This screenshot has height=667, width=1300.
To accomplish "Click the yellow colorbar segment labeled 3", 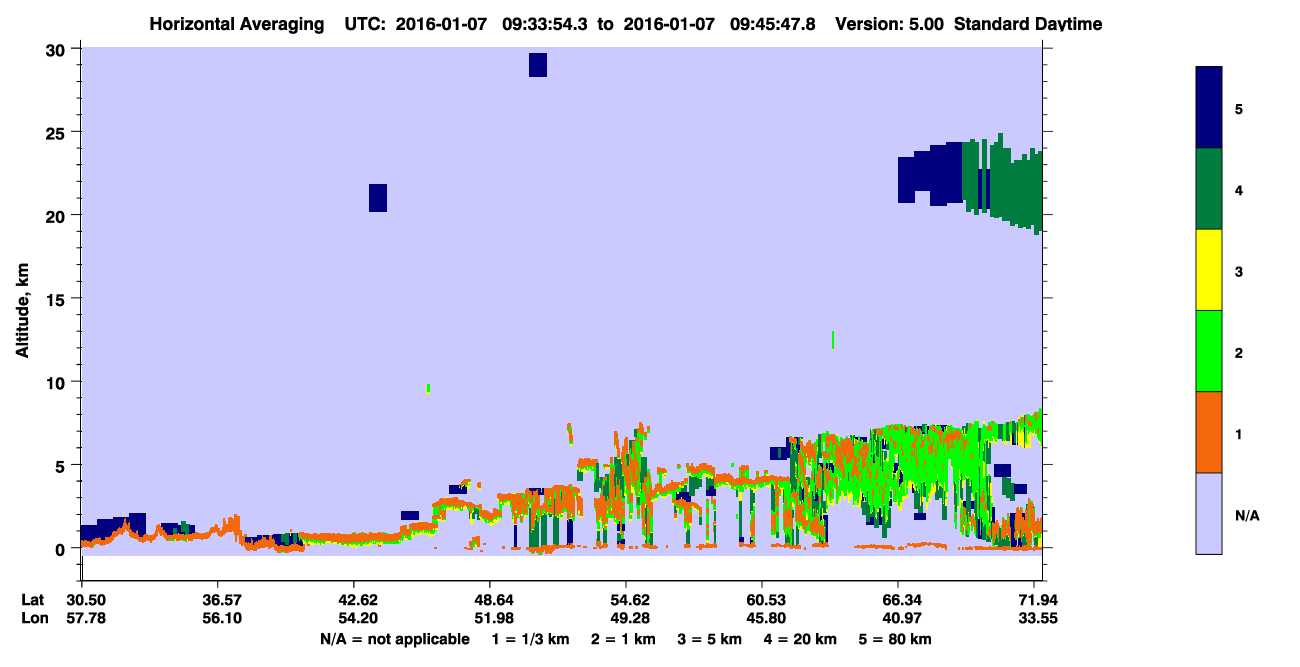I will pos(1209,270).
